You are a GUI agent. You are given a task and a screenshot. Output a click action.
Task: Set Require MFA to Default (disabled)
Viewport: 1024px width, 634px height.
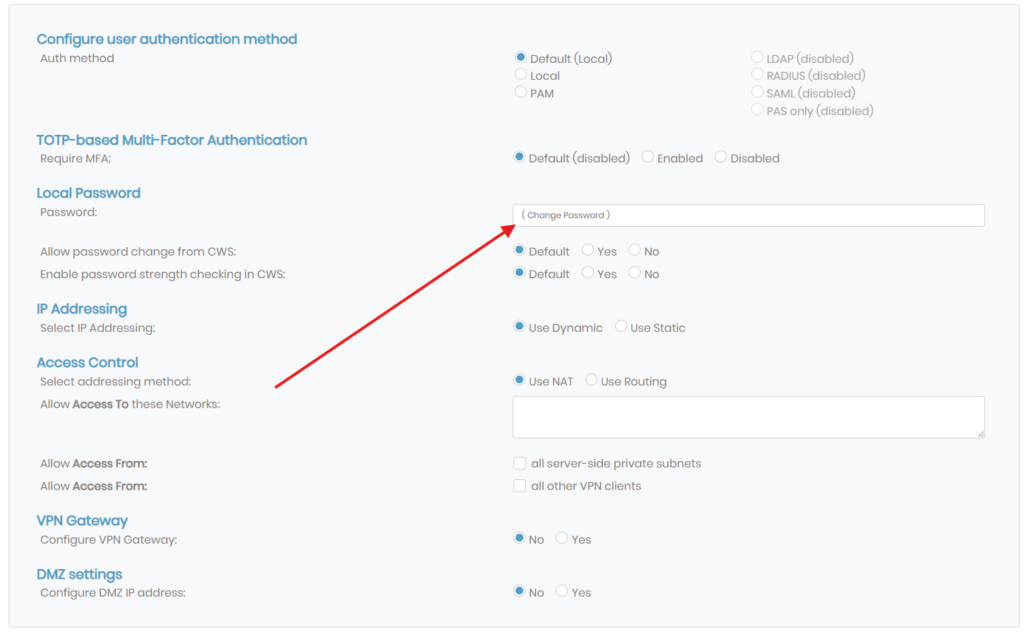pyautogui.click(x=519, y=157)
